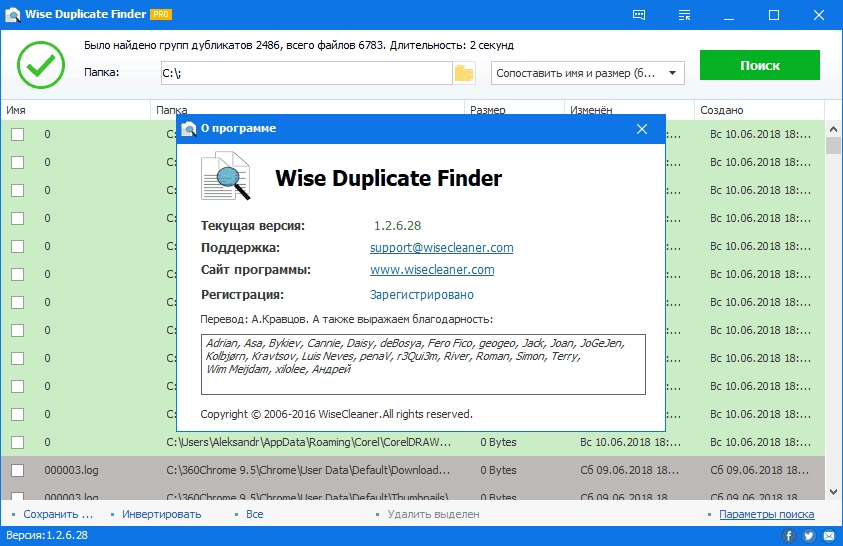Click the Зарегистрировано registration status
This screenshot has width=843, height=546.
tap(422, 295)
